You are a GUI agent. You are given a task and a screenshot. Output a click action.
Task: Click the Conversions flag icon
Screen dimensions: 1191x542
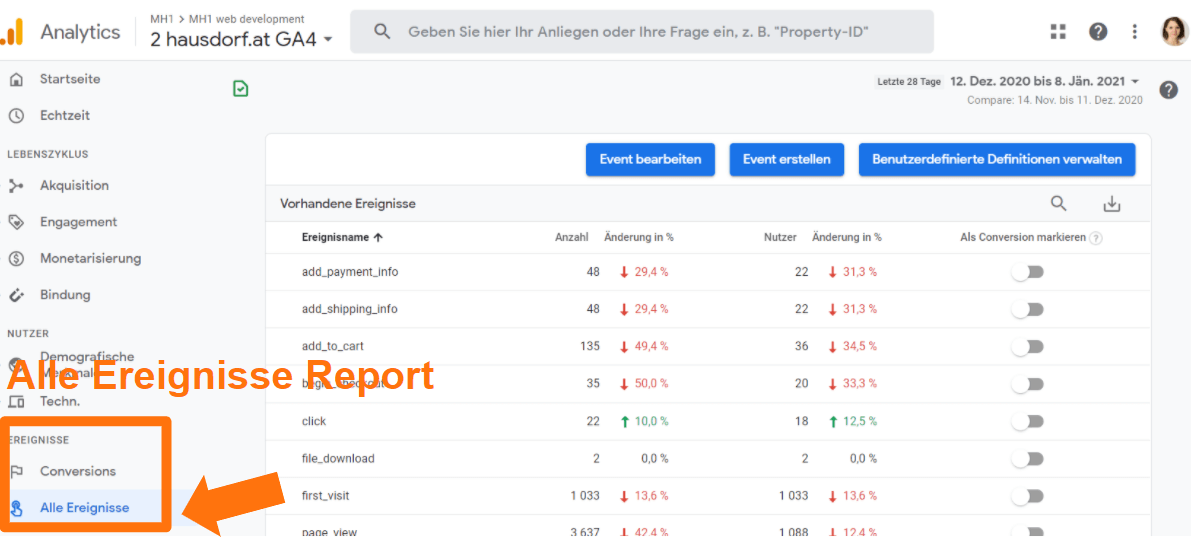(x=16, y=471)
